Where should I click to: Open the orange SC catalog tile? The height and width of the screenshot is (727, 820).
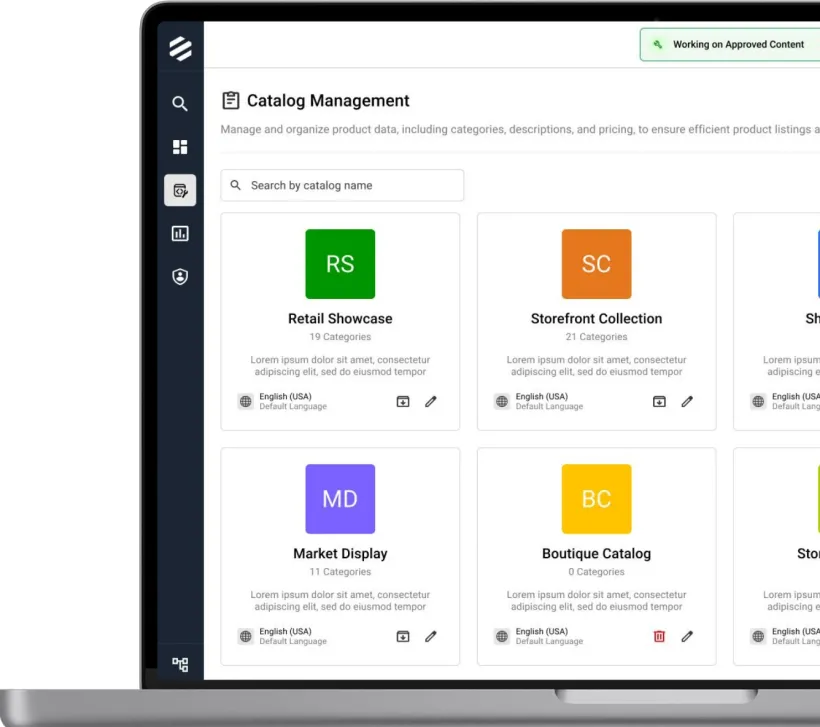point(596,264)
